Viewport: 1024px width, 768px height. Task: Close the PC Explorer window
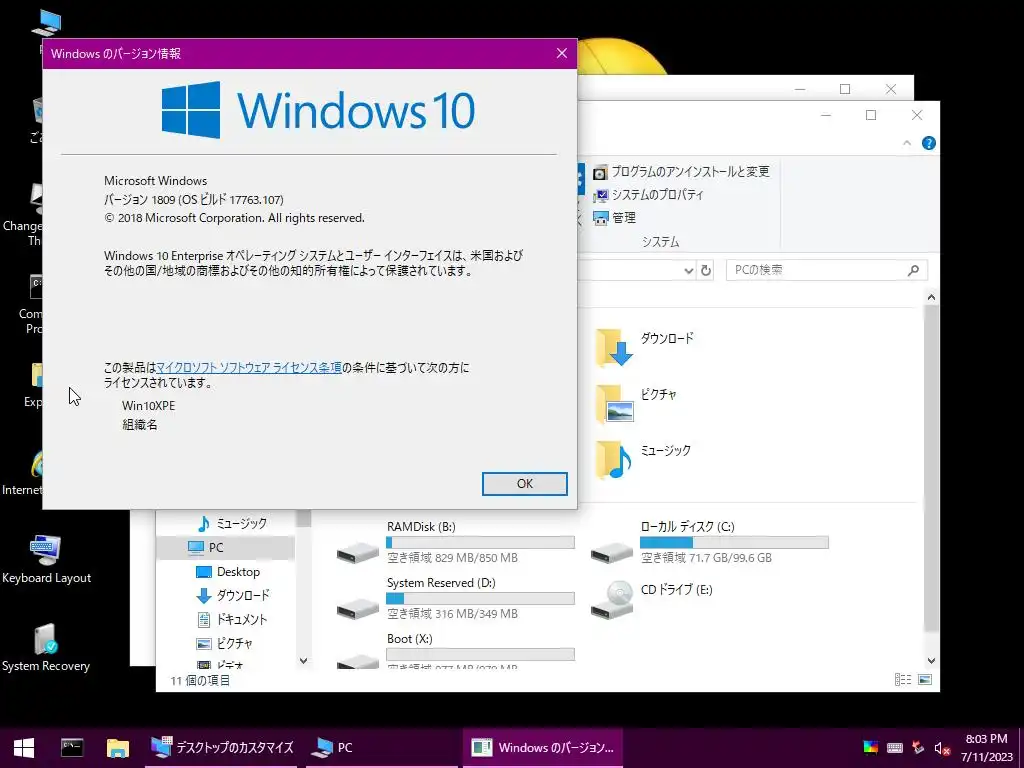tap(917, 116)
